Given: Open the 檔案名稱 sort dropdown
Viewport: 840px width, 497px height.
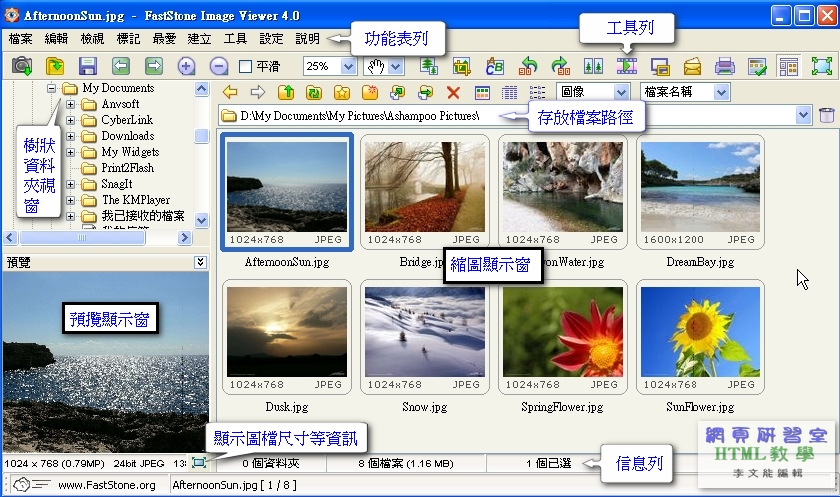Looking at the screenshot, I should (722, 92).
